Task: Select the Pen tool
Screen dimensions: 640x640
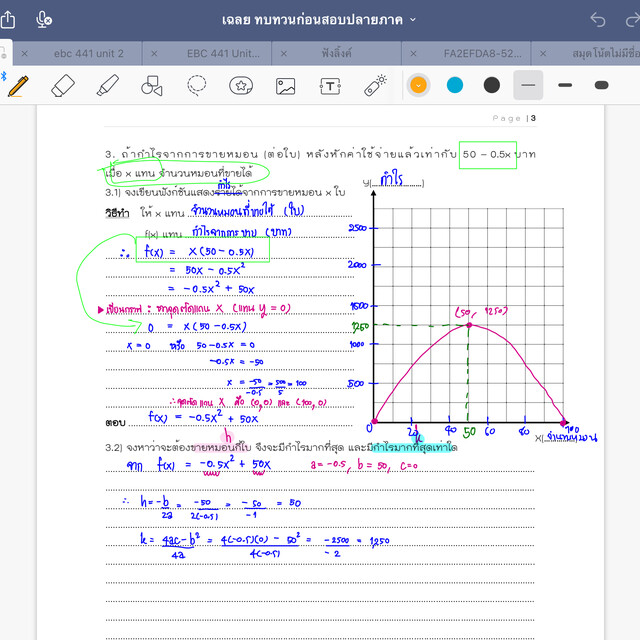Action: pyautogui.click(x=18, y=86)
